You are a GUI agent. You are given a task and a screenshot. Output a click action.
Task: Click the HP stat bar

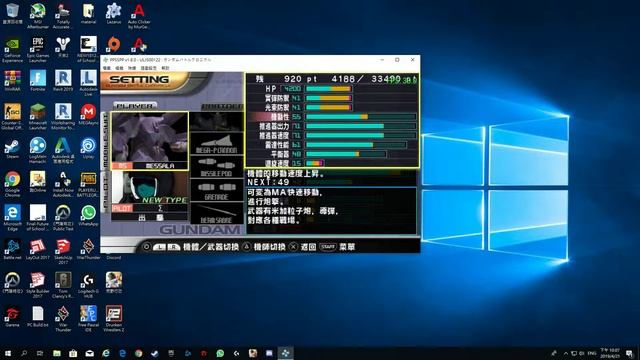pyautogui.click(x=329, y=89)
